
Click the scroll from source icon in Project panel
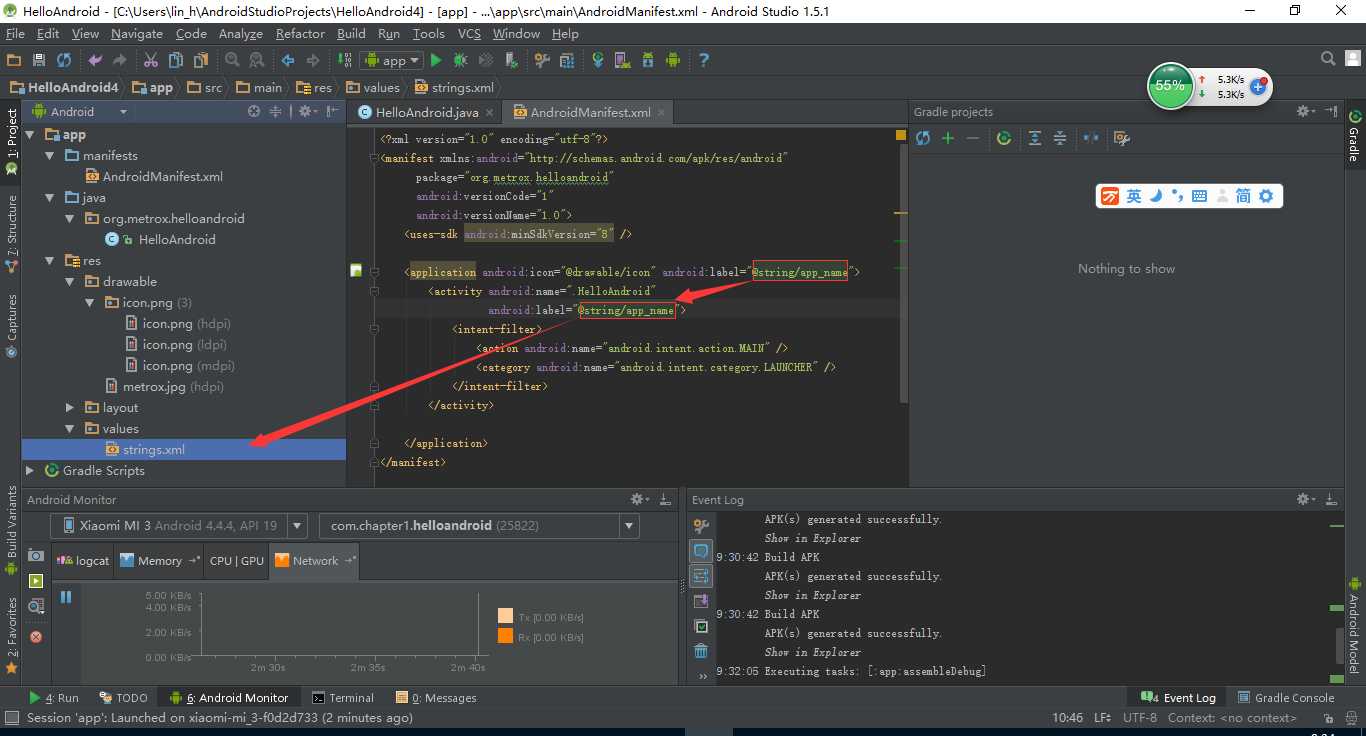point(254,112)
